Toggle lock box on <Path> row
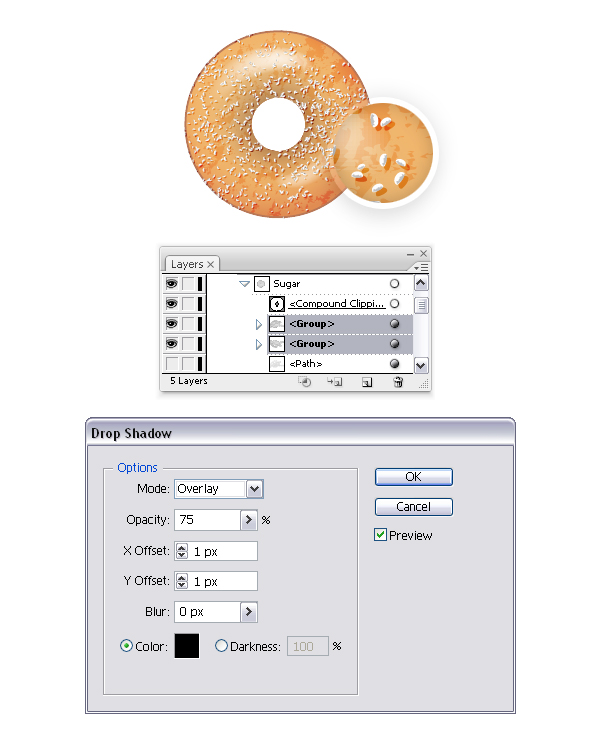600x740 pixels. [x=188, y=364]
